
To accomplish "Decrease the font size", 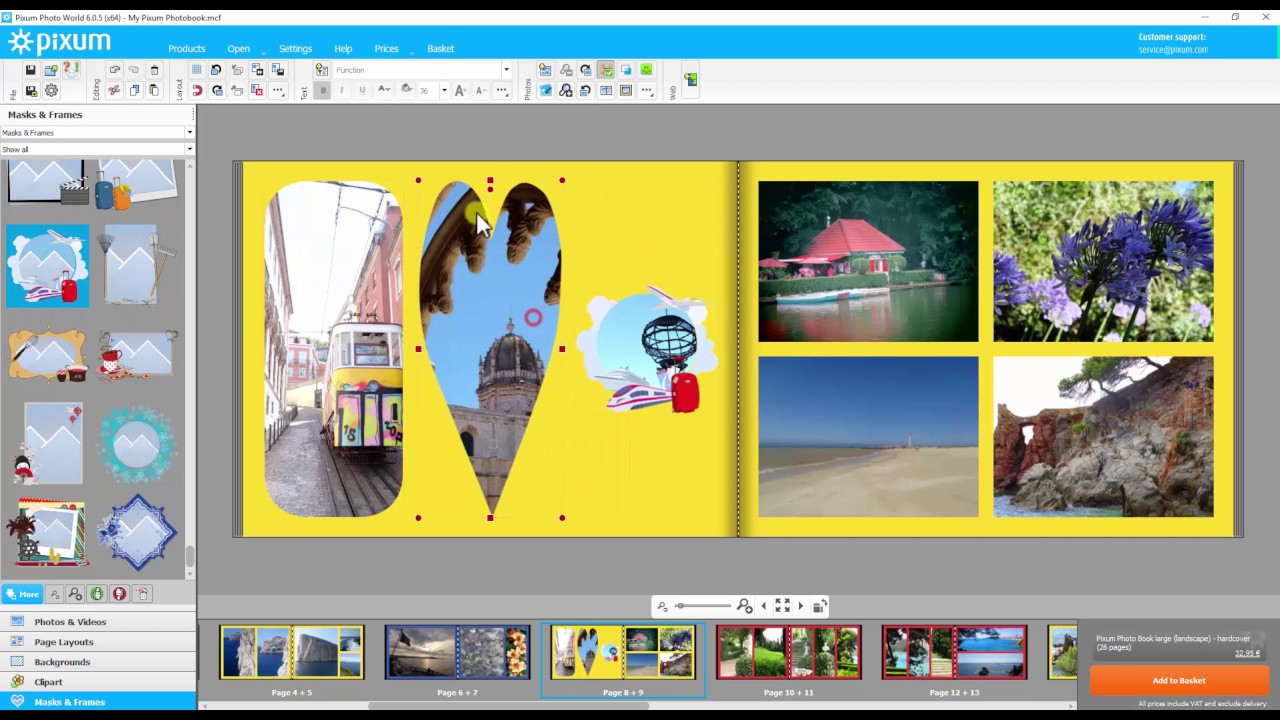I will (x=480, y=91).
